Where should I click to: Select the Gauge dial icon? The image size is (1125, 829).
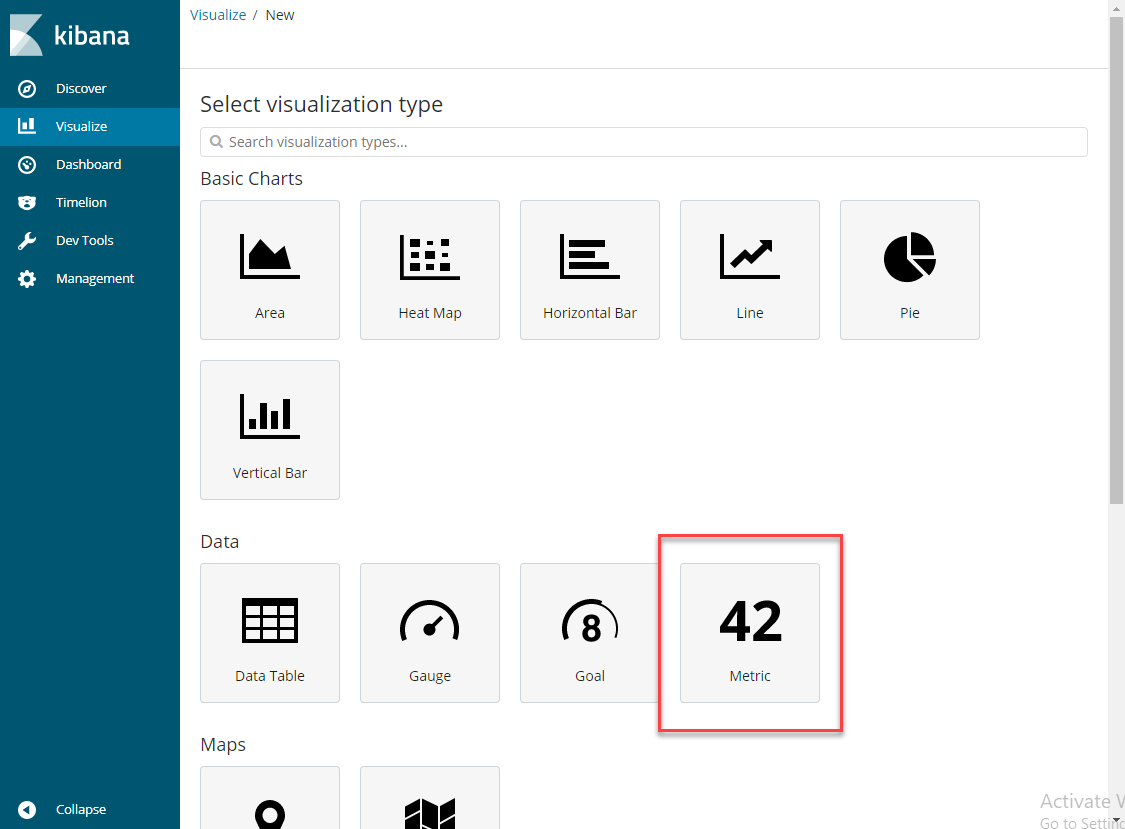[430, 620]
